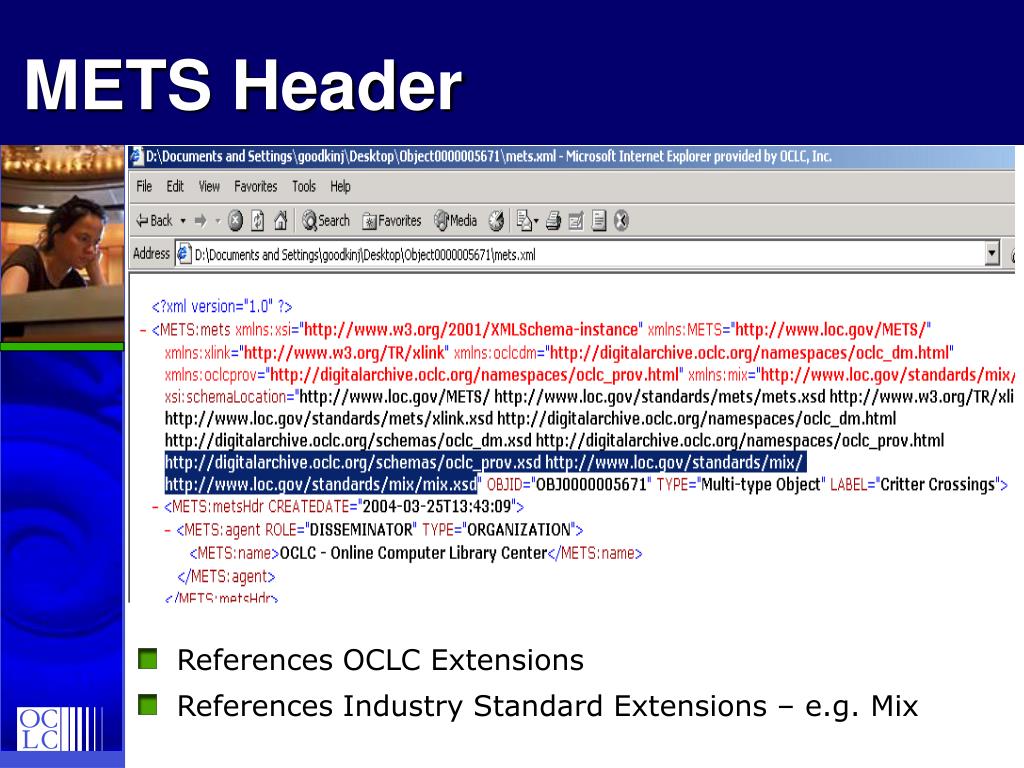This screenshot has height=768, width=1024.
Task: Open the Search toolbar button
Action: pyautogui.click(x=325, y=221)
